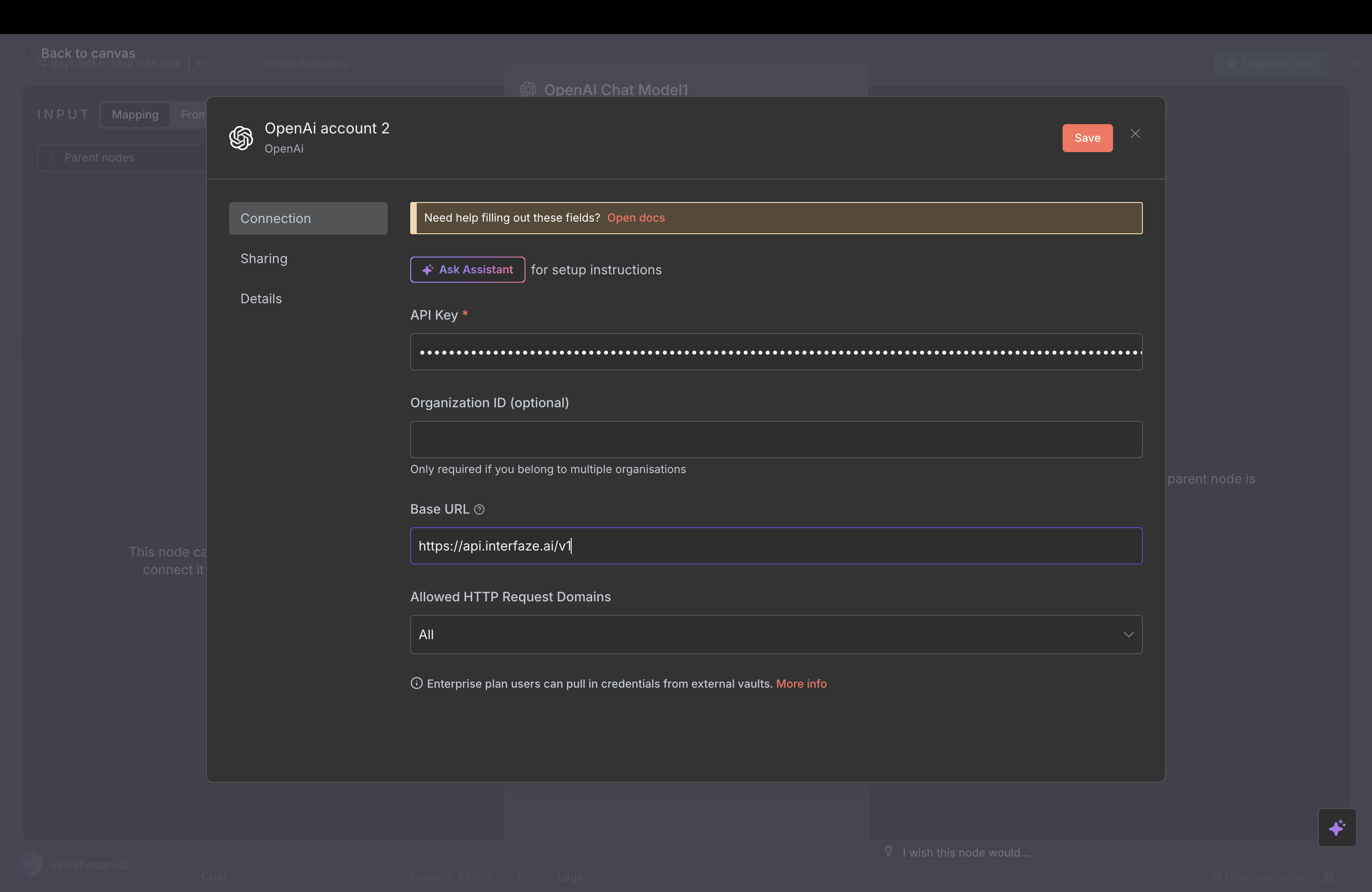1372x892 pixels.
Task: Click the Organization ID input field
Action: pos(776,439)
